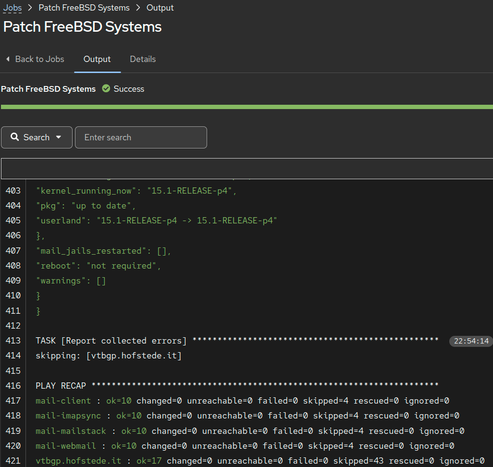The height and width of the screenshot is (467, 493).
Task: Click the back caret arrow icon
Action: 8,59
